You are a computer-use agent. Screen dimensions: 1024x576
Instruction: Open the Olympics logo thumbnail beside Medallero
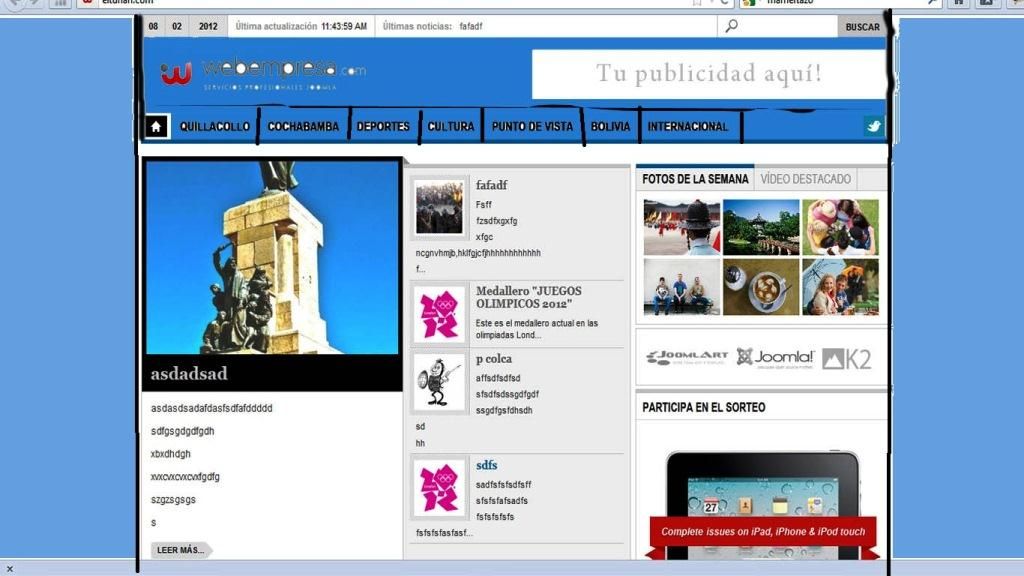[x=439, y=315]
